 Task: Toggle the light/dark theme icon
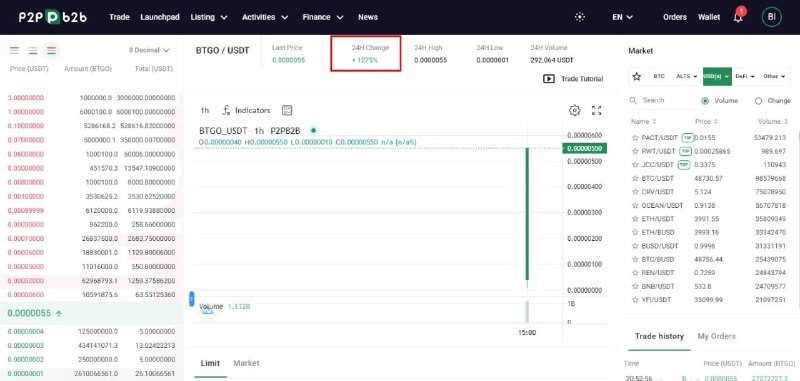coord(580,17)
